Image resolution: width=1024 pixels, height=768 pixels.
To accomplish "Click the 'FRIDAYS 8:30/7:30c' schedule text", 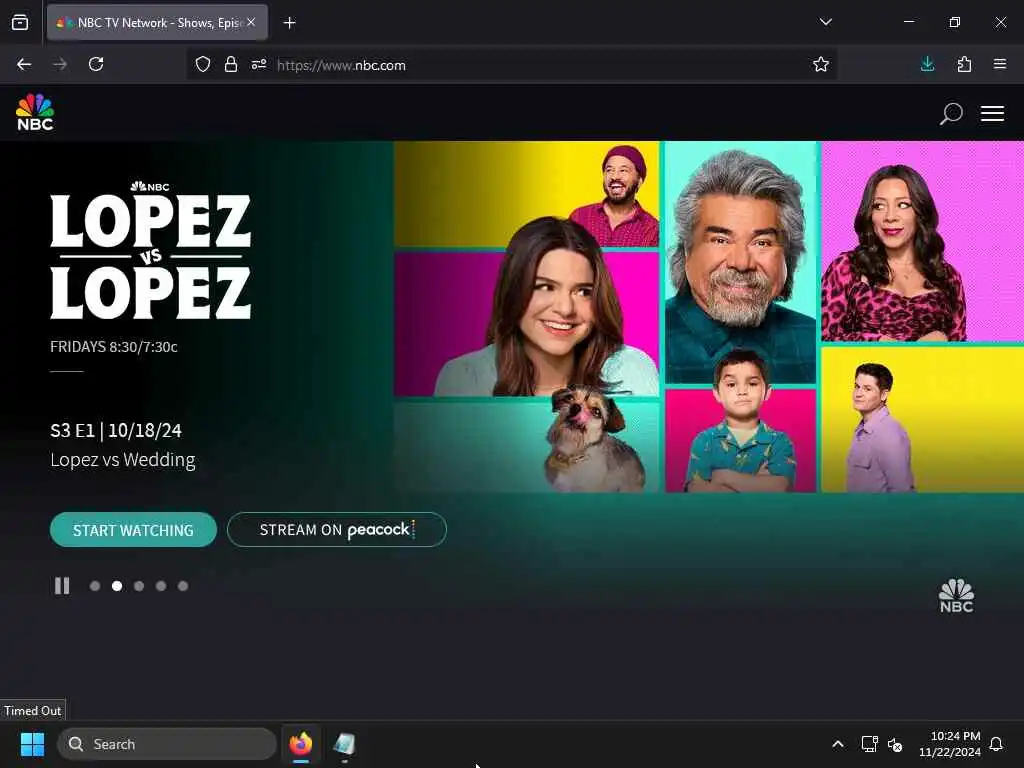I will 114,347.
